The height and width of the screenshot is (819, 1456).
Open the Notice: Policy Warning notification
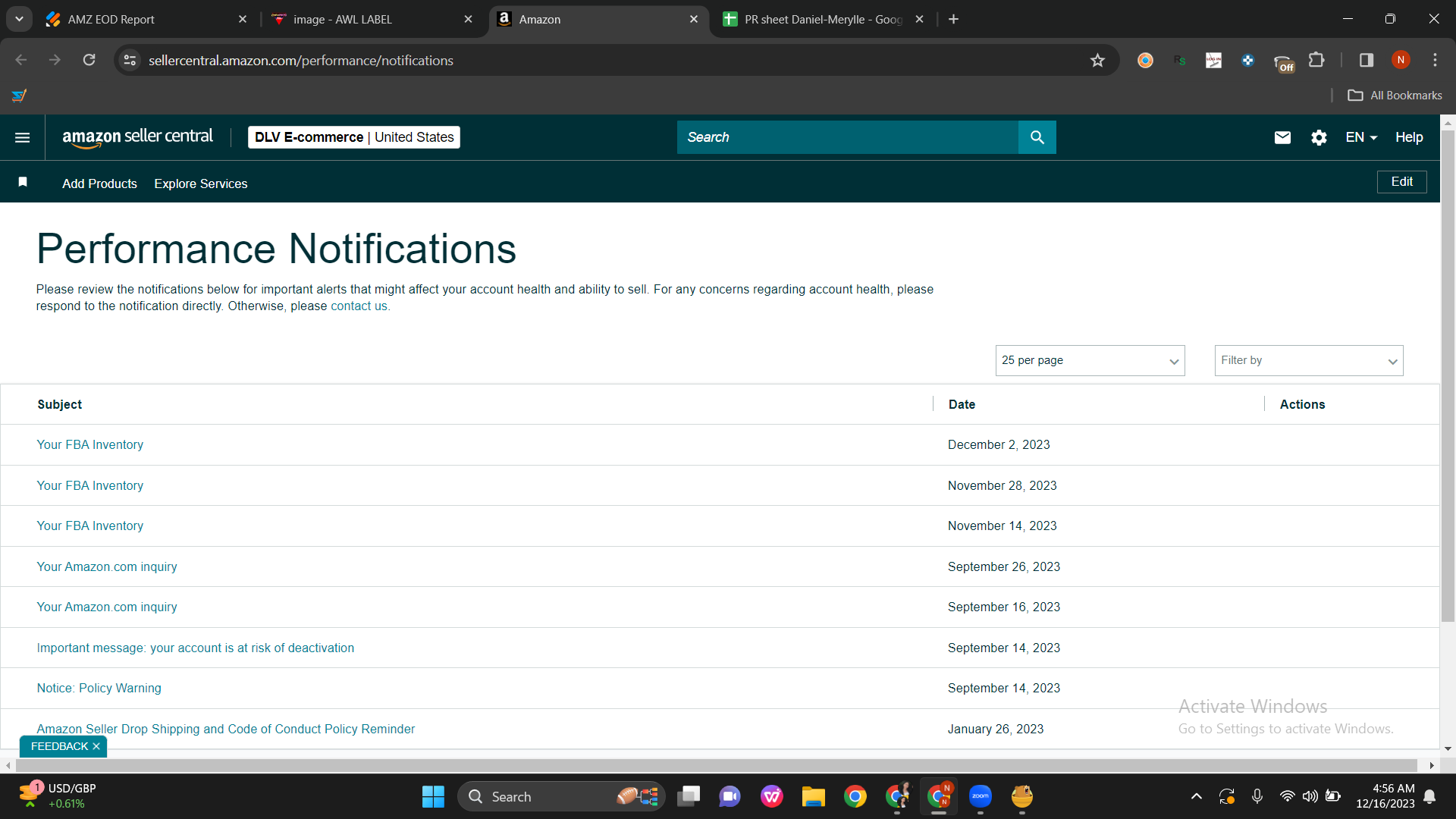click(99, 688)
